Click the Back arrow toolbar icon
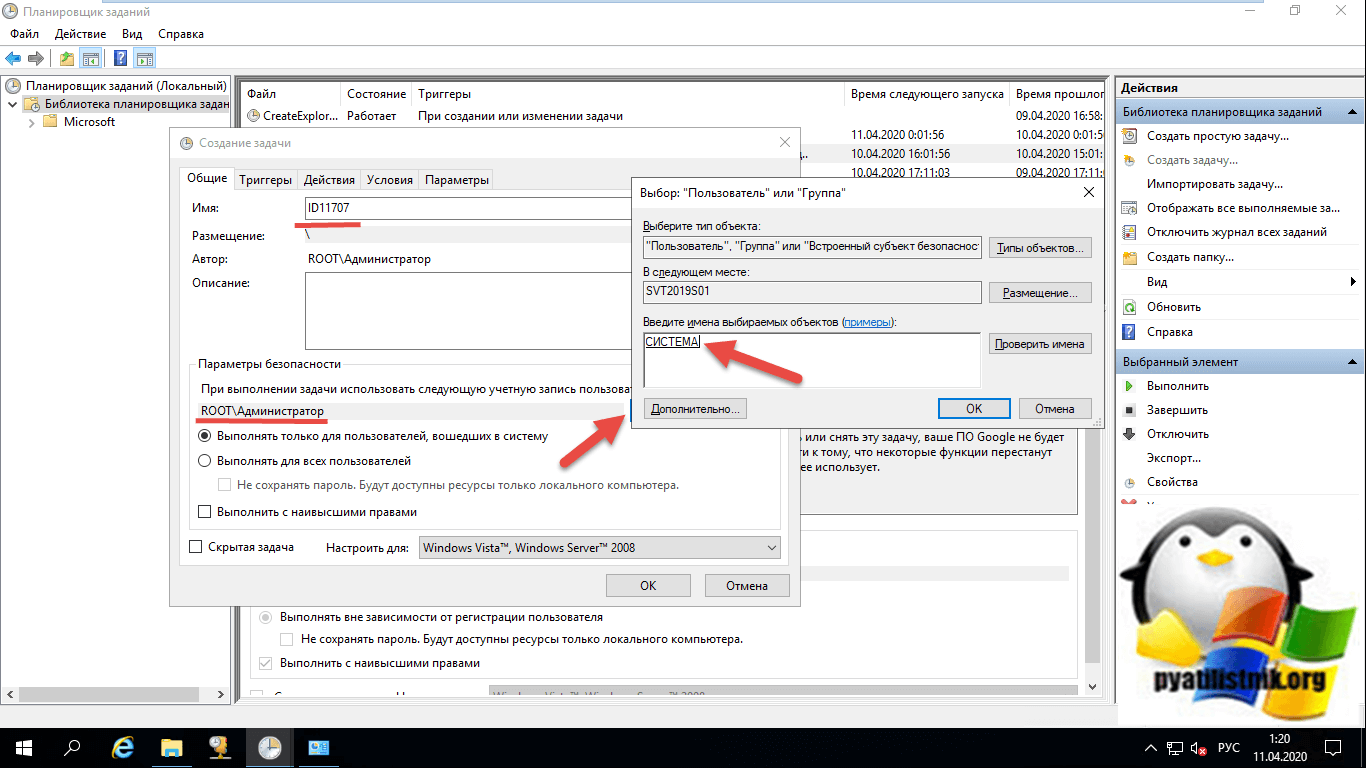The width and height of the screenshot is (1366, 768). coord(14,58)
